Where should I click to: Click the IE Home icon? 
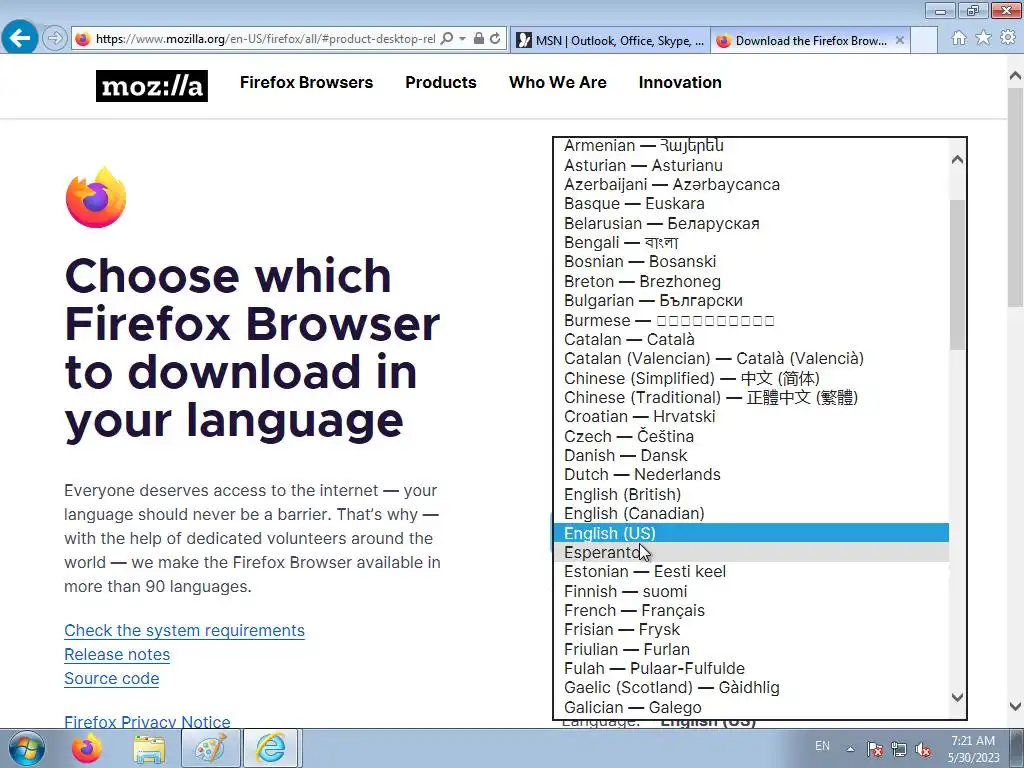click(x=959, y=38)
